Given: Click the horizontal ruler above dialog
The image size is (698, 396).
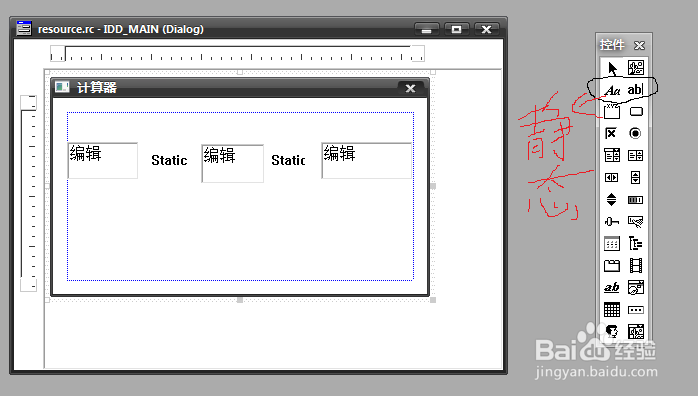Looking at the screenshot, I should pos(237,53).
